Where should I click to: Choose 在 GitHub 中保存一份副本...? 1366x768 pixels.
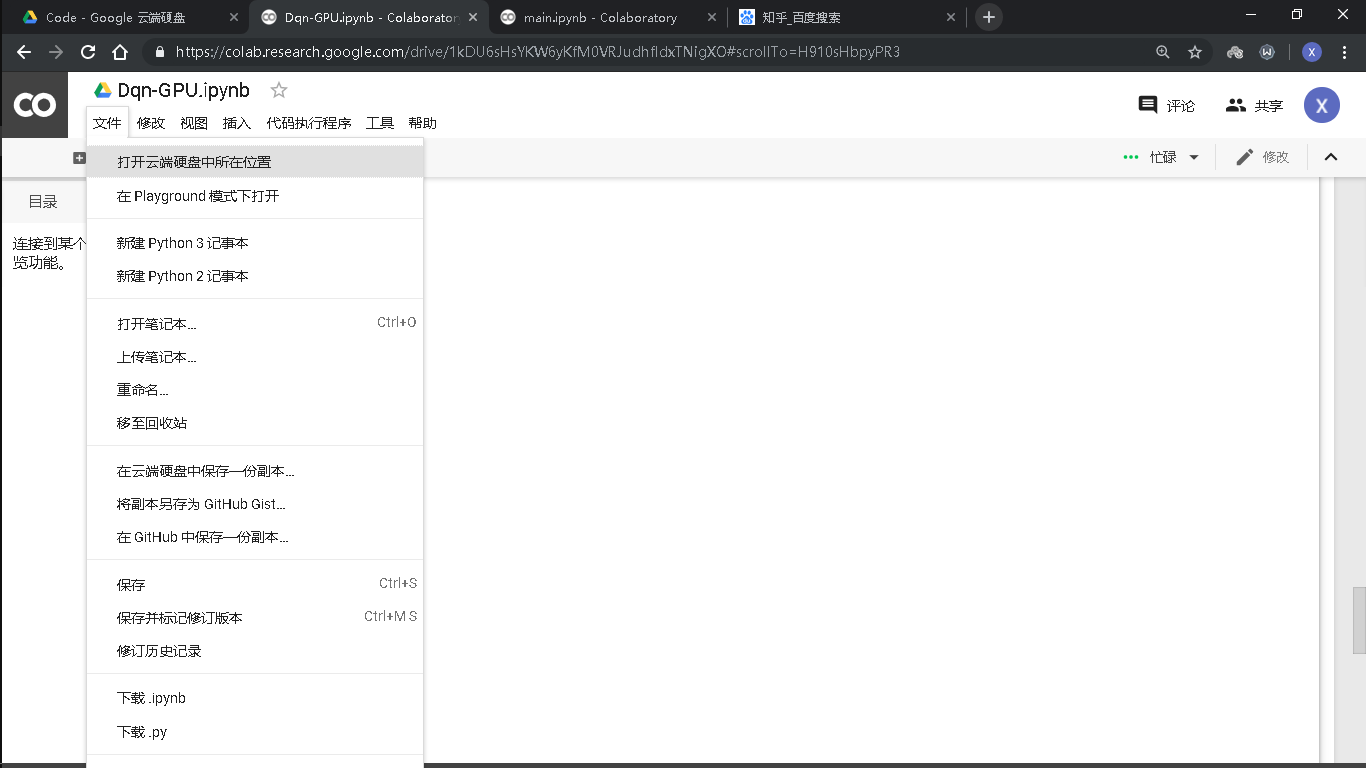[255, 537]
